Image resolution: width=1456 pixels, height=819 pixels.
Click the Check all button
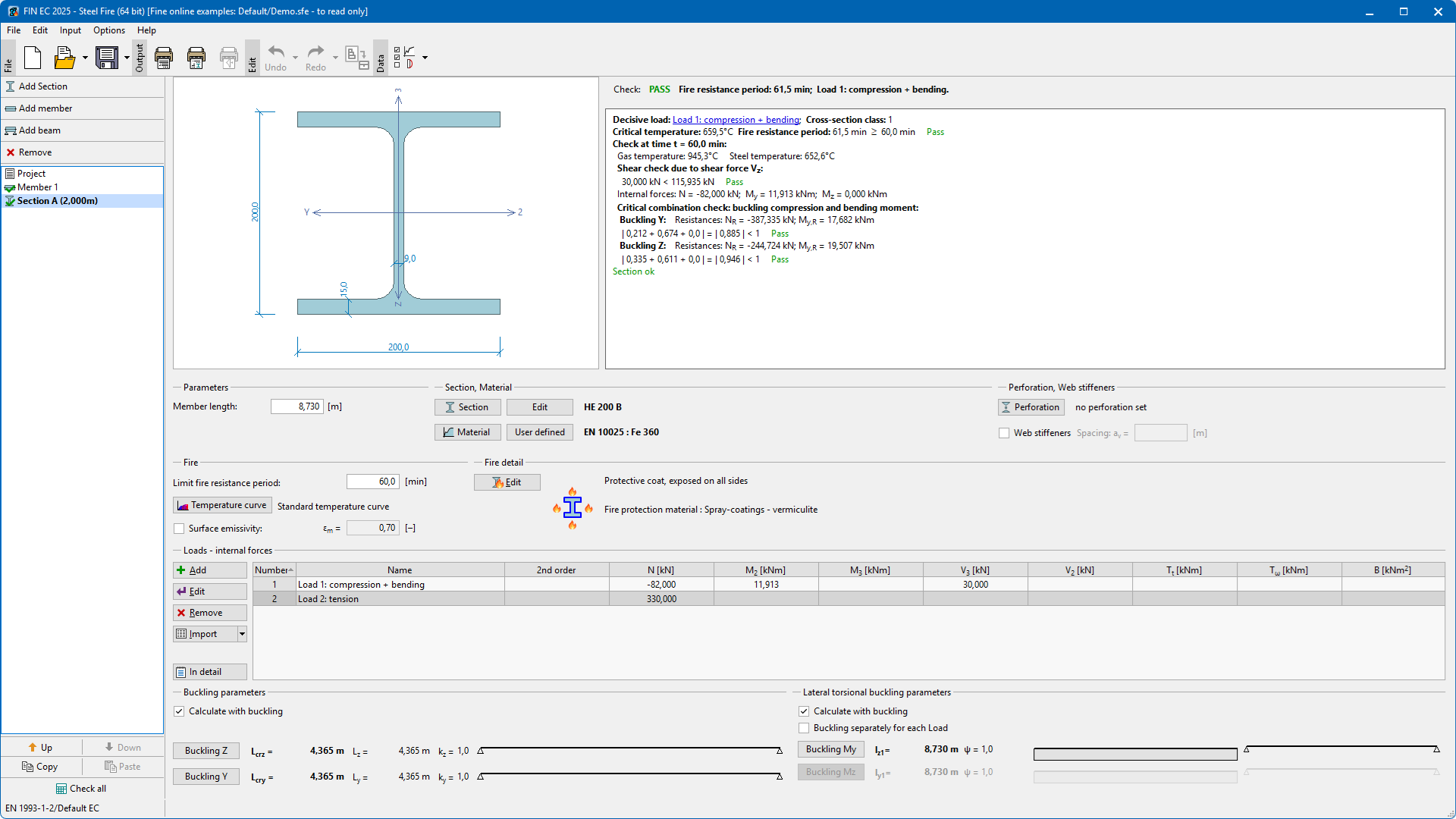click(81, 789)
